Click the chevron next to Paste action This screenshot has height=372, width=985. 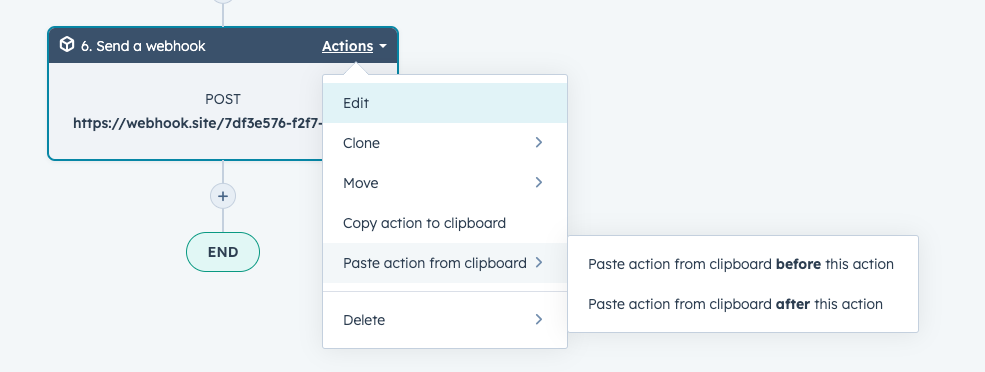(538, 263)
